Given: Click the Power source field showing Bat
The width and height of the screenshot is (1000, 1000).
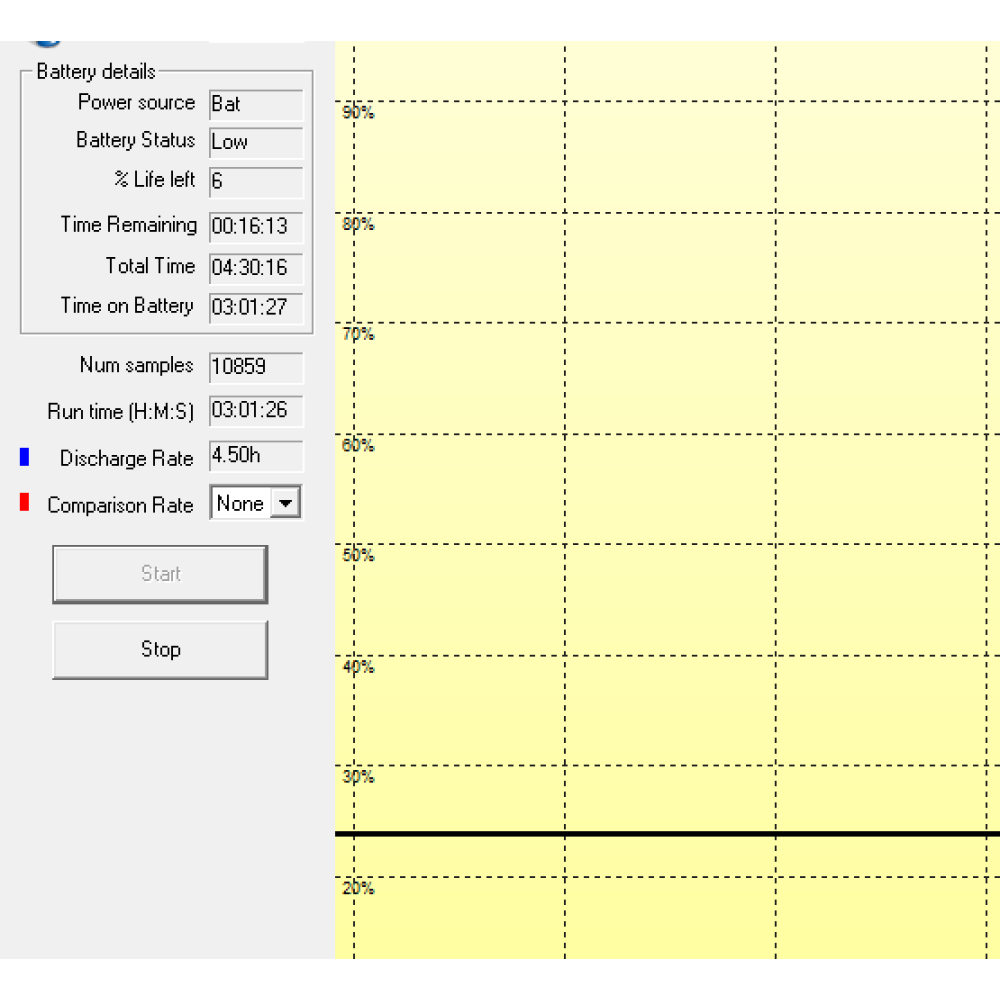Looking at the screenshot, I should (x=256, y=104).
